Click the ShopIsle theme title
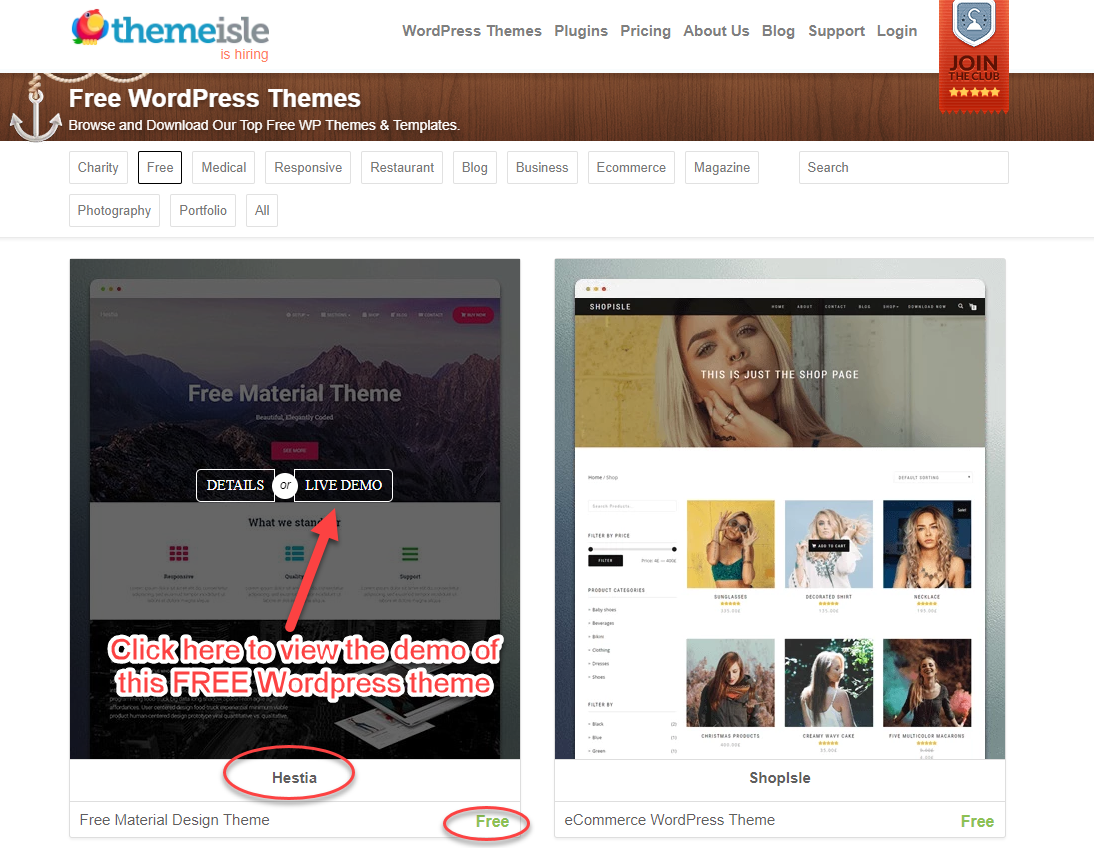 click(779, 778)
